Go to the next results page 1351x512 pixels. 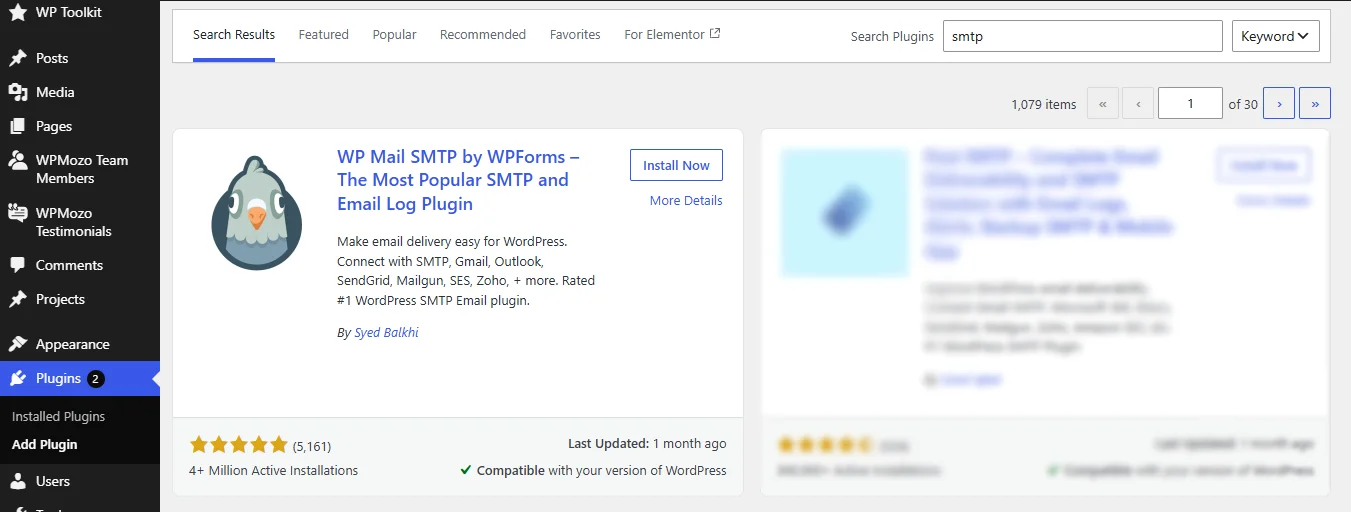coord(1279,103)
